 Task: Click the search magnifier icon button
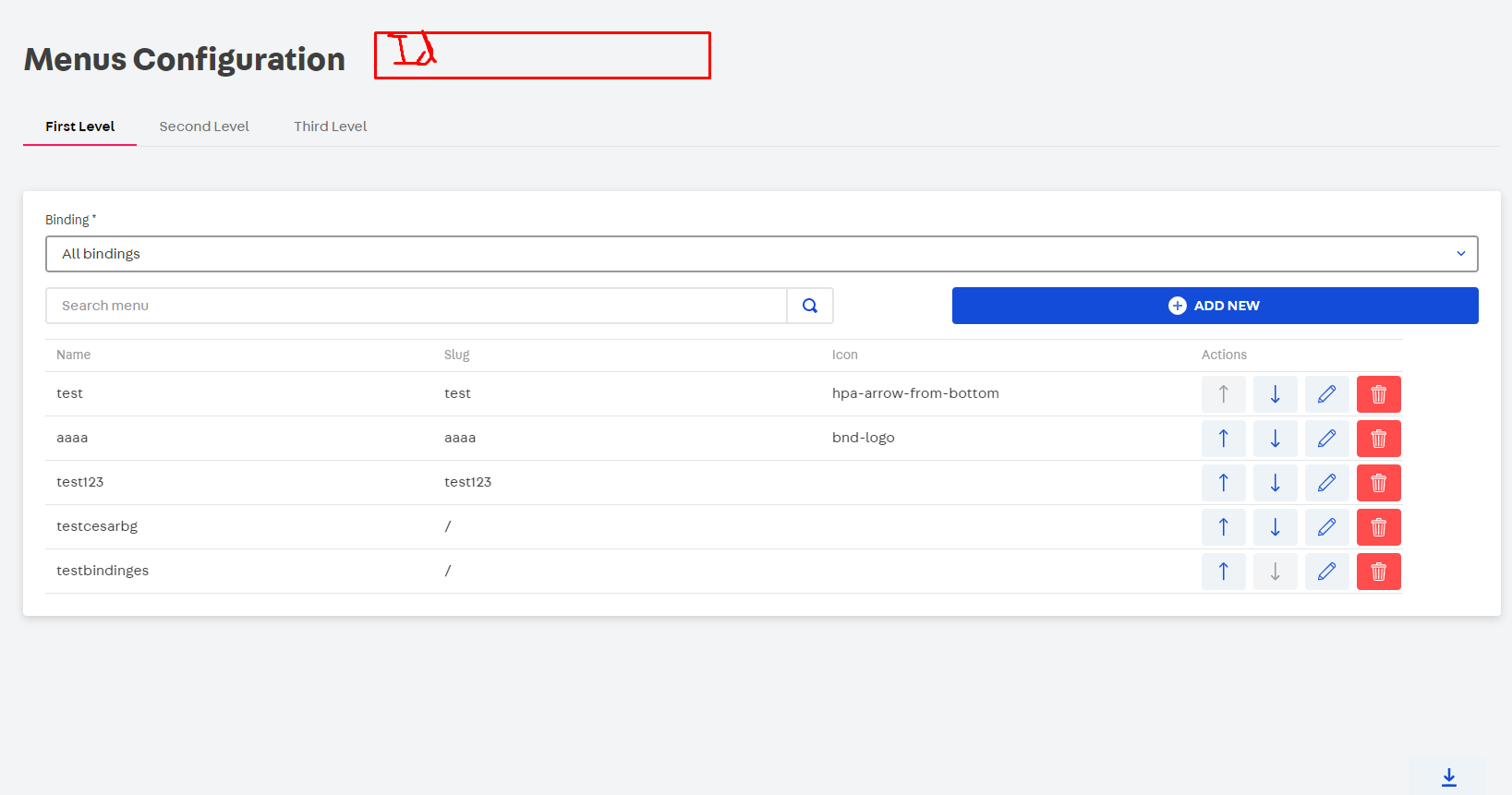click(x=810, y=306)
